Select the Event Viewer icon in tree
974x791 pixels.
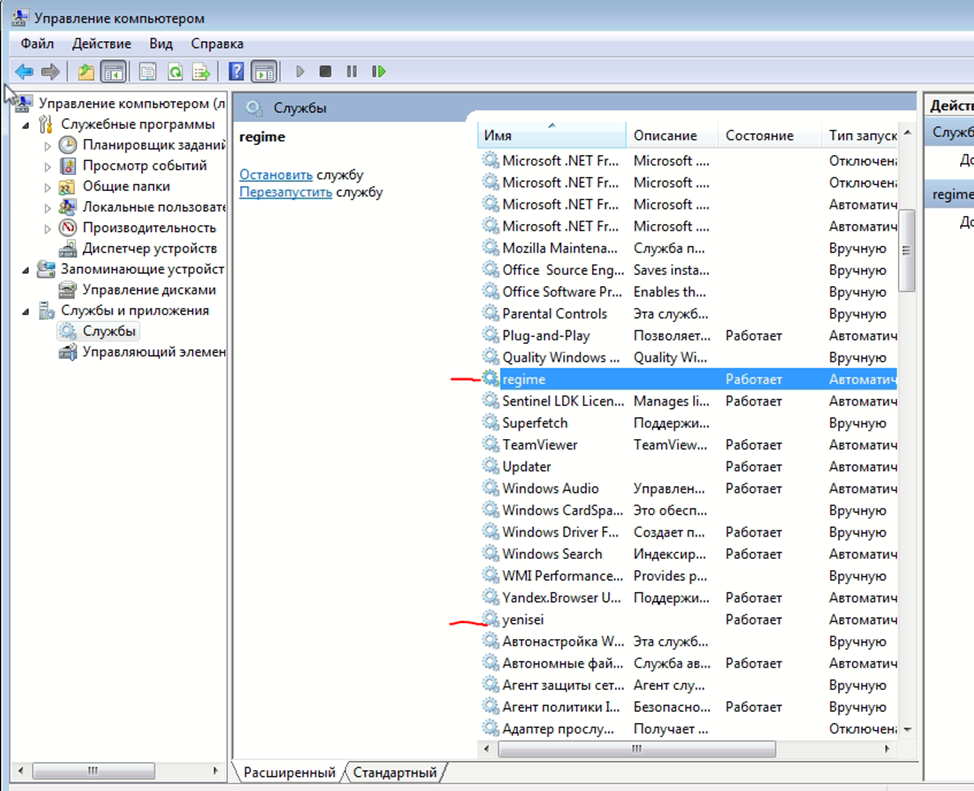[68, 166]
